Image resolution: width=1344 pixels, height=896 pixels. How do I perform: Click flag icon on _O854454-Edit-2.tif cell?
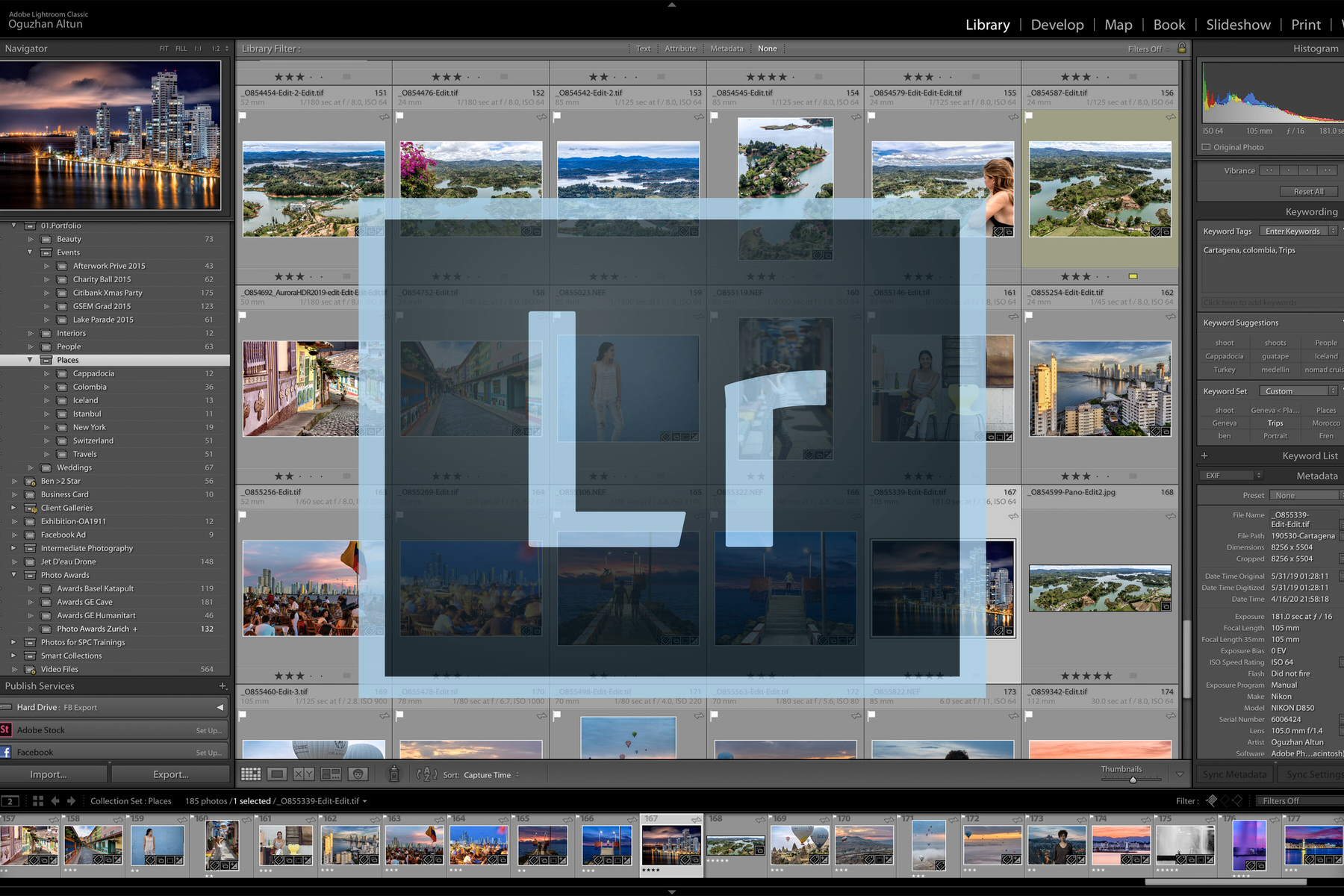click(x=243, y=116)
